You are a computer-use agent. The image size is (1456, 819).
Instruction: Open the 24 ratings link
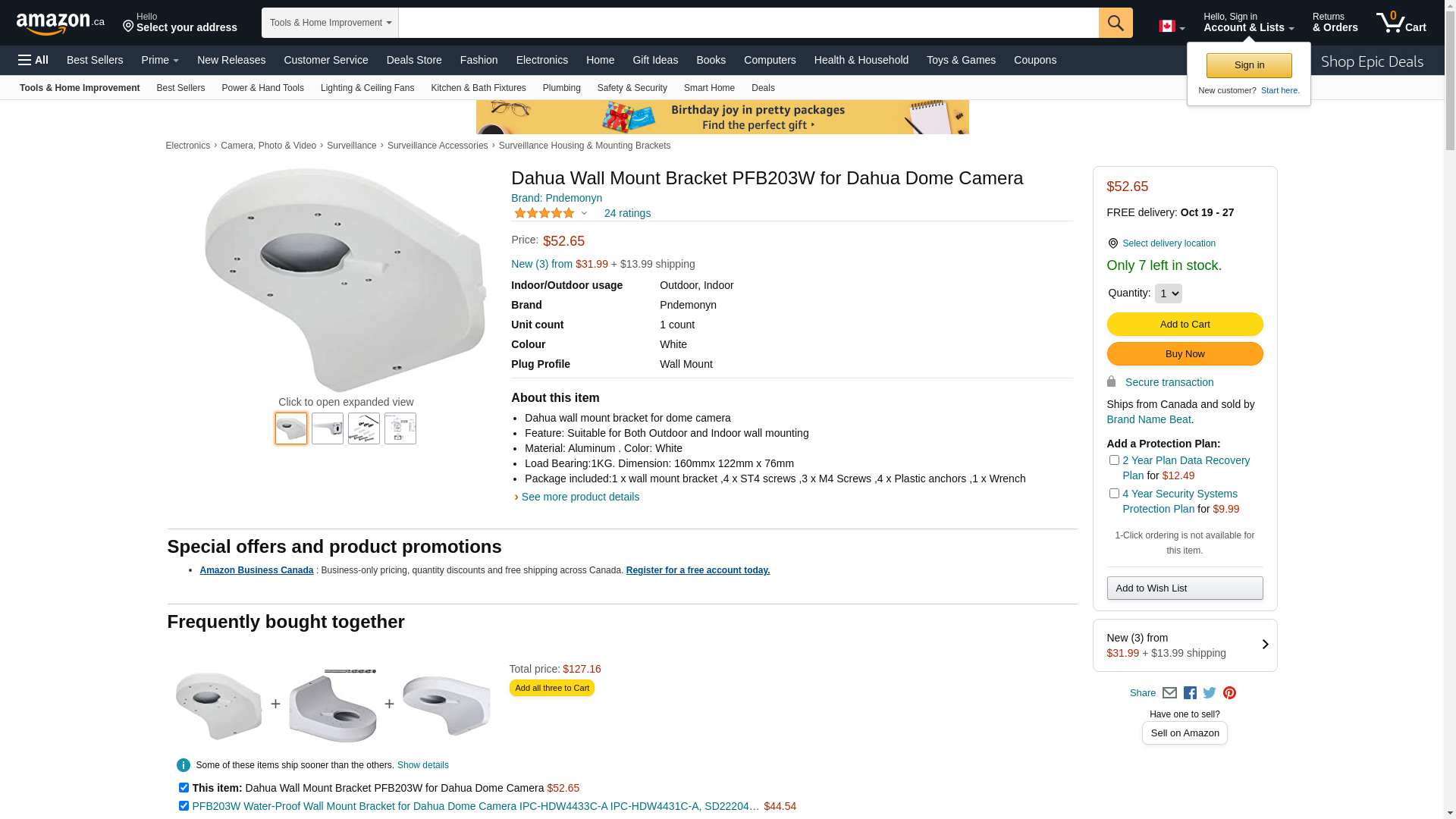click(627, 213)
